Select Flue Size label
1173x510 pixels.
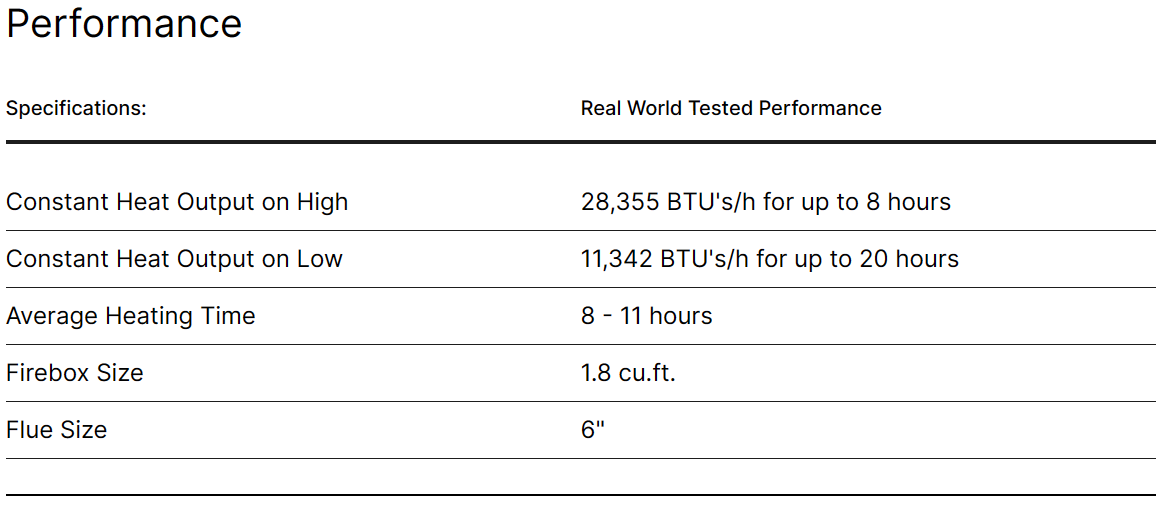(x=57, y=430)
